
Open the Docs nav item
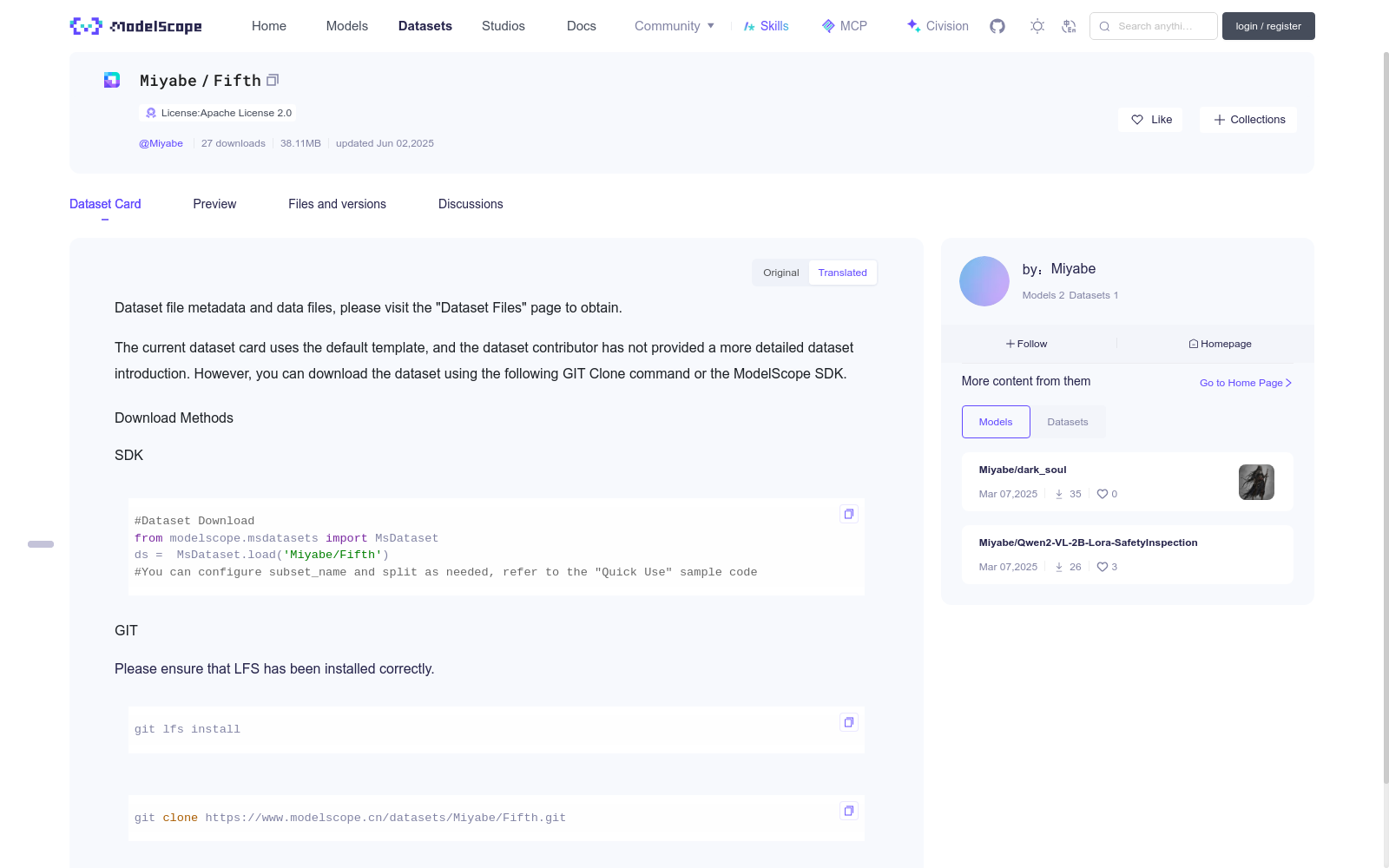(582, 26)
